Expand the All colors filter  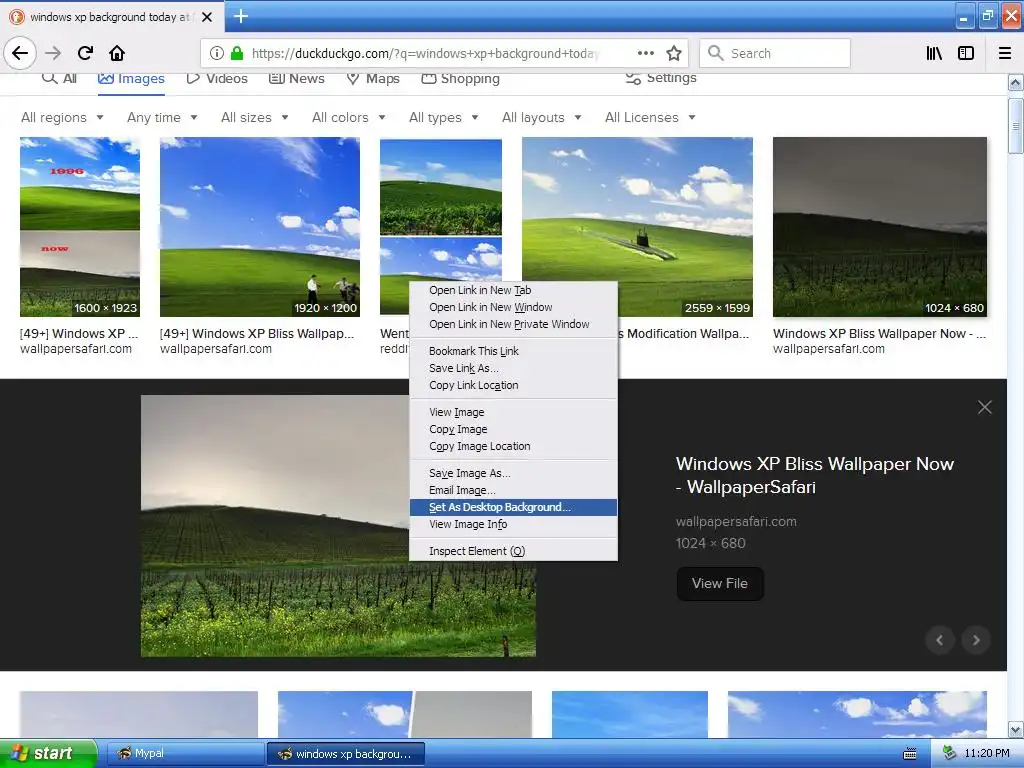pyautogui.click(x=349, y=118)
